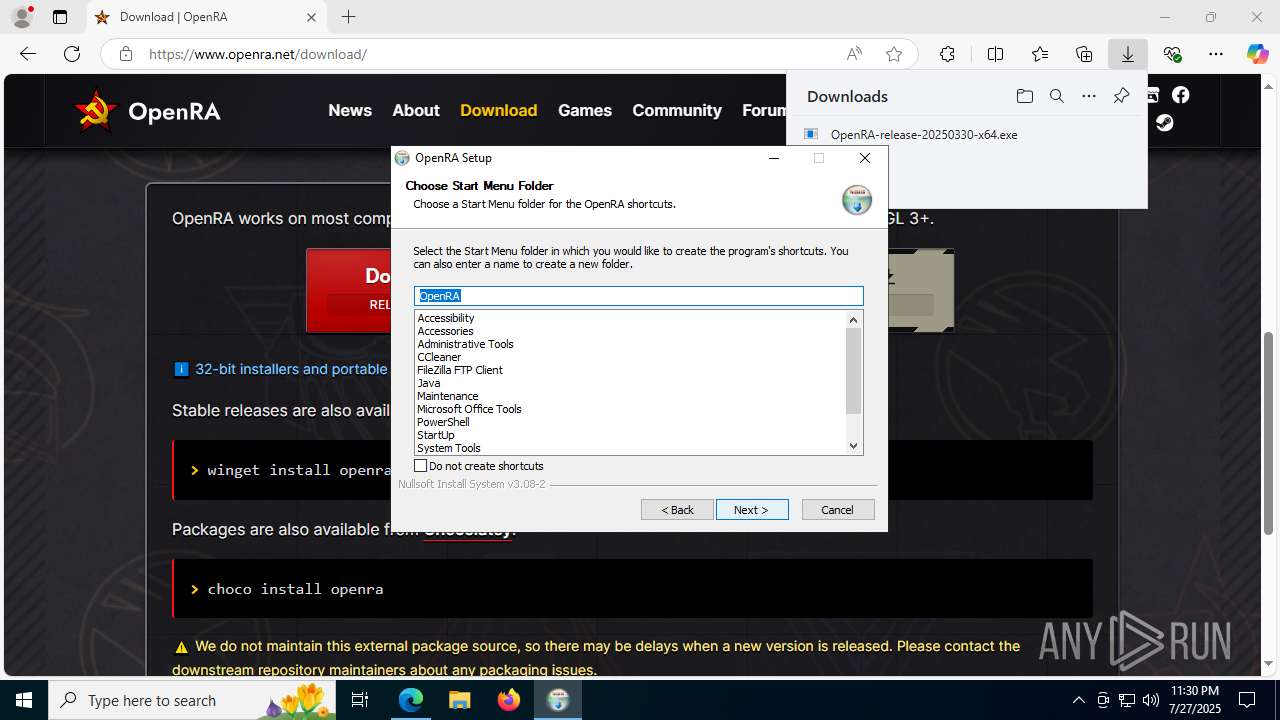Open the tab actions menu icon

coord(60,17)
